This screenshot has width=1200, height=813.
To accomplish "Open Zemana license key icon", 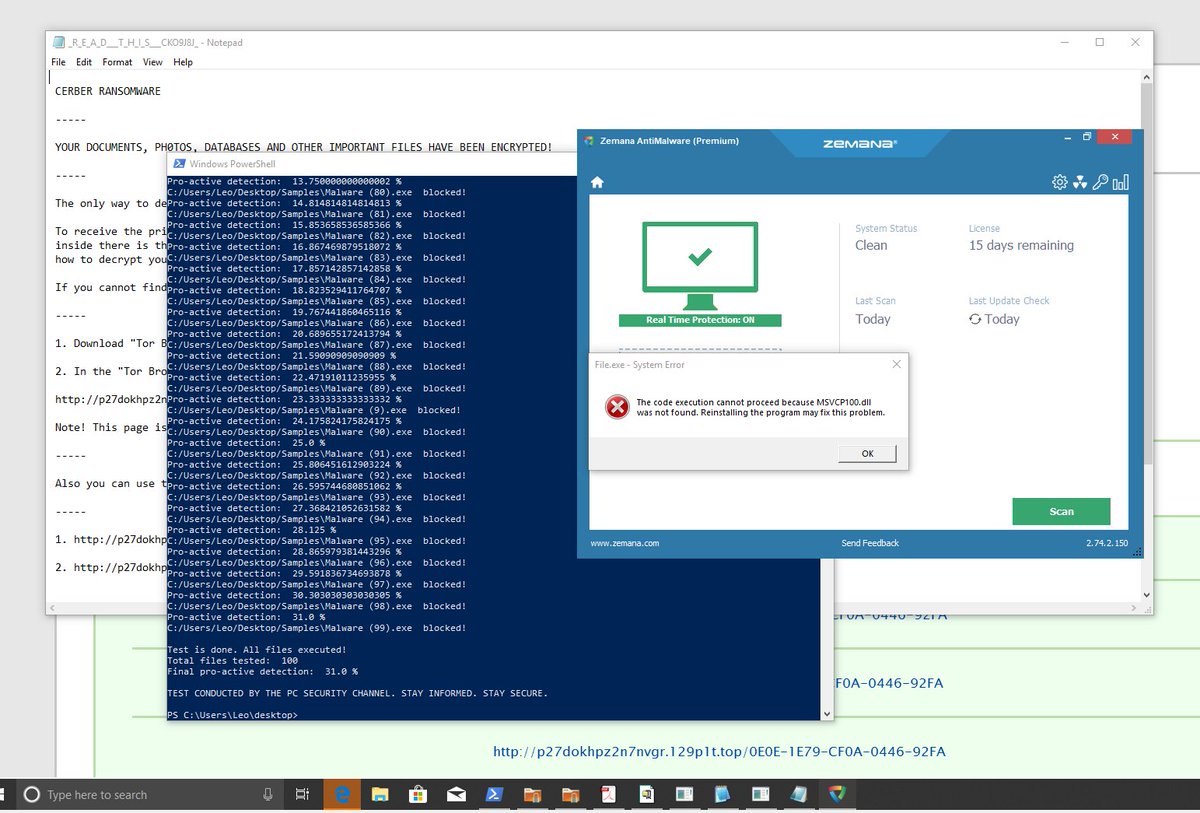I will (x=1100, y=182).
